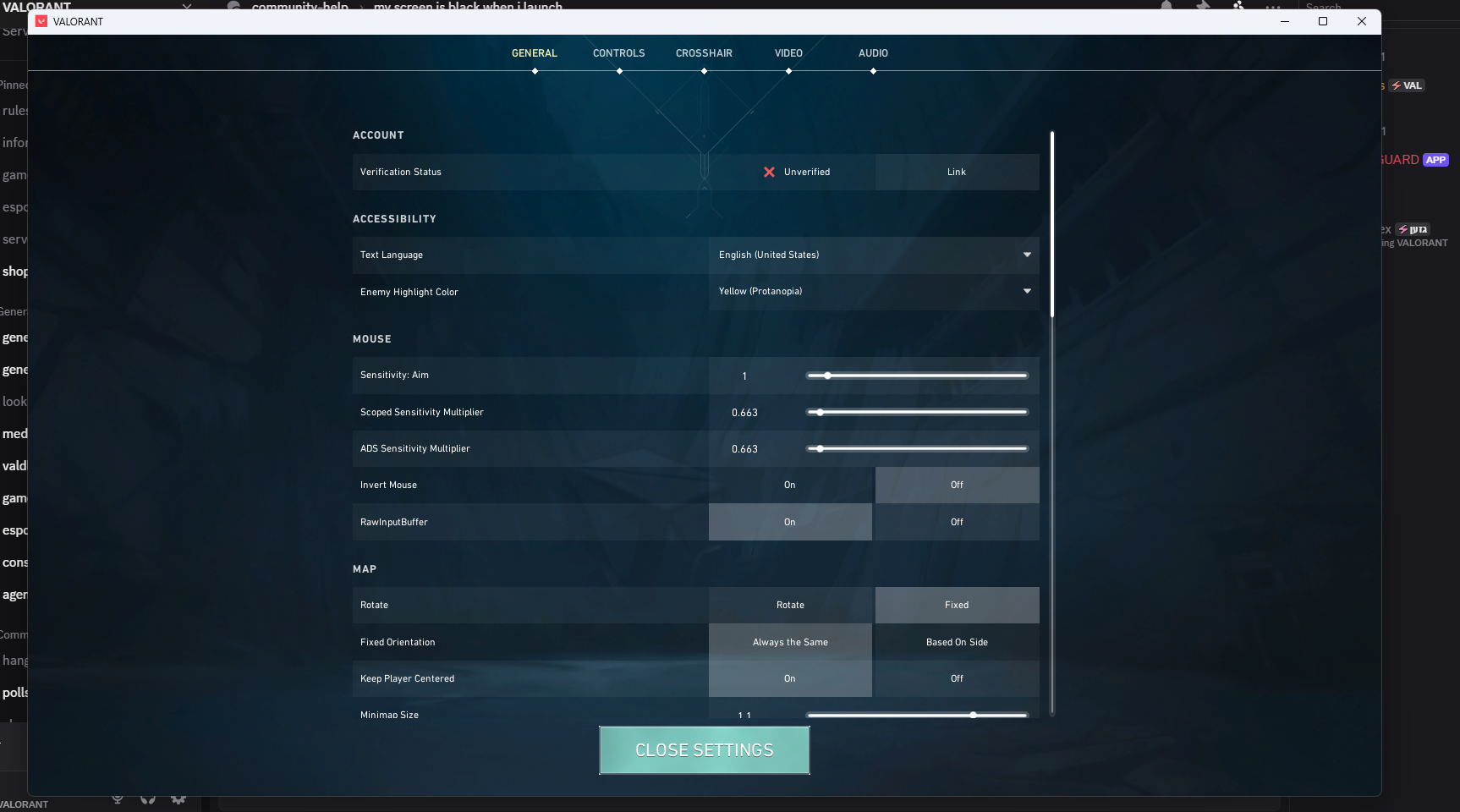Click the CLOSE SETTINGS button
This screenshot has width=1460, height=812.
coord(705,750)
